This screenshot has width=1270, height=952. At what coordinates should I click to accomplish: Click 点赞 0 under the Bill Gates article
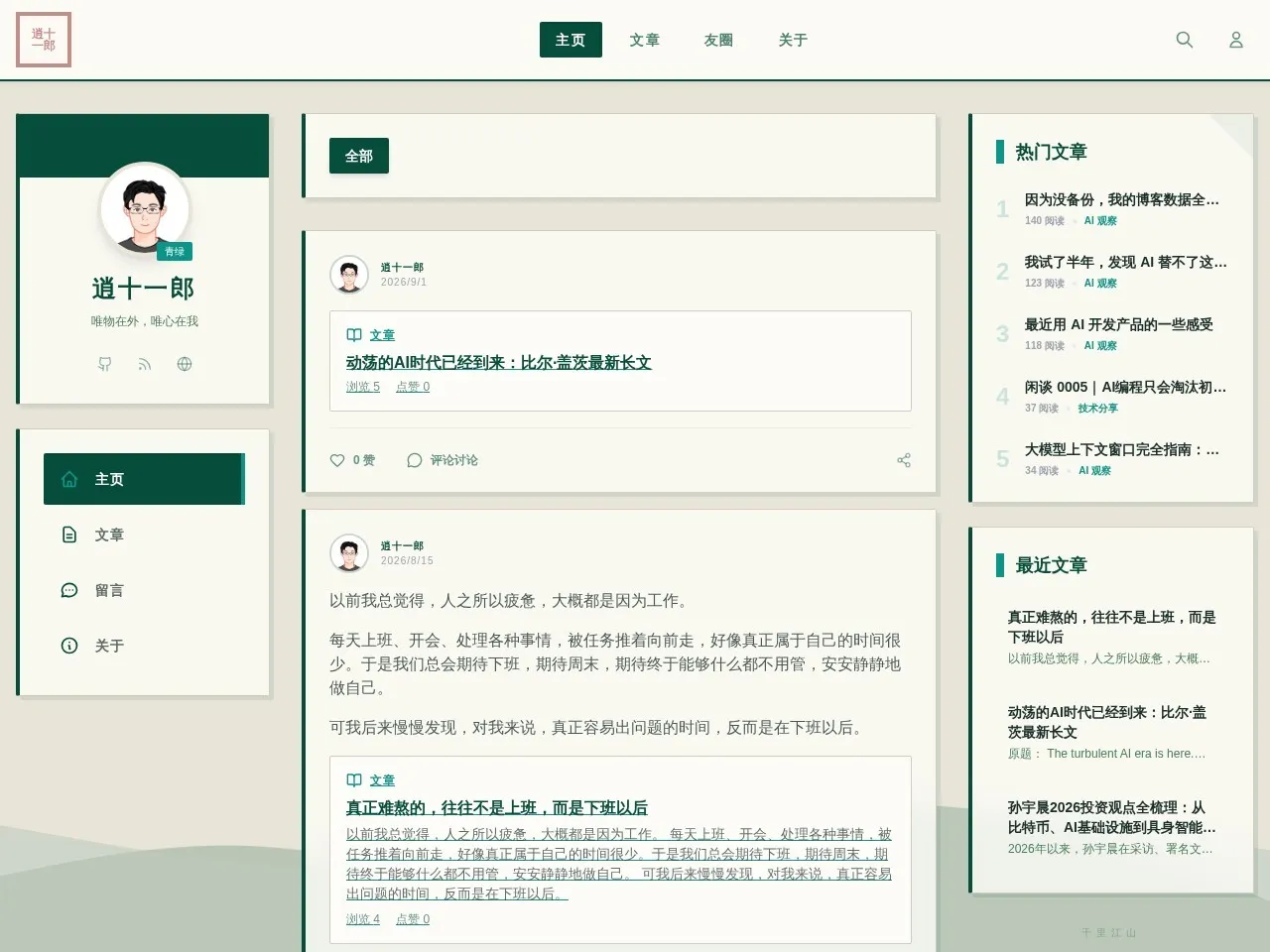(413, 387)
